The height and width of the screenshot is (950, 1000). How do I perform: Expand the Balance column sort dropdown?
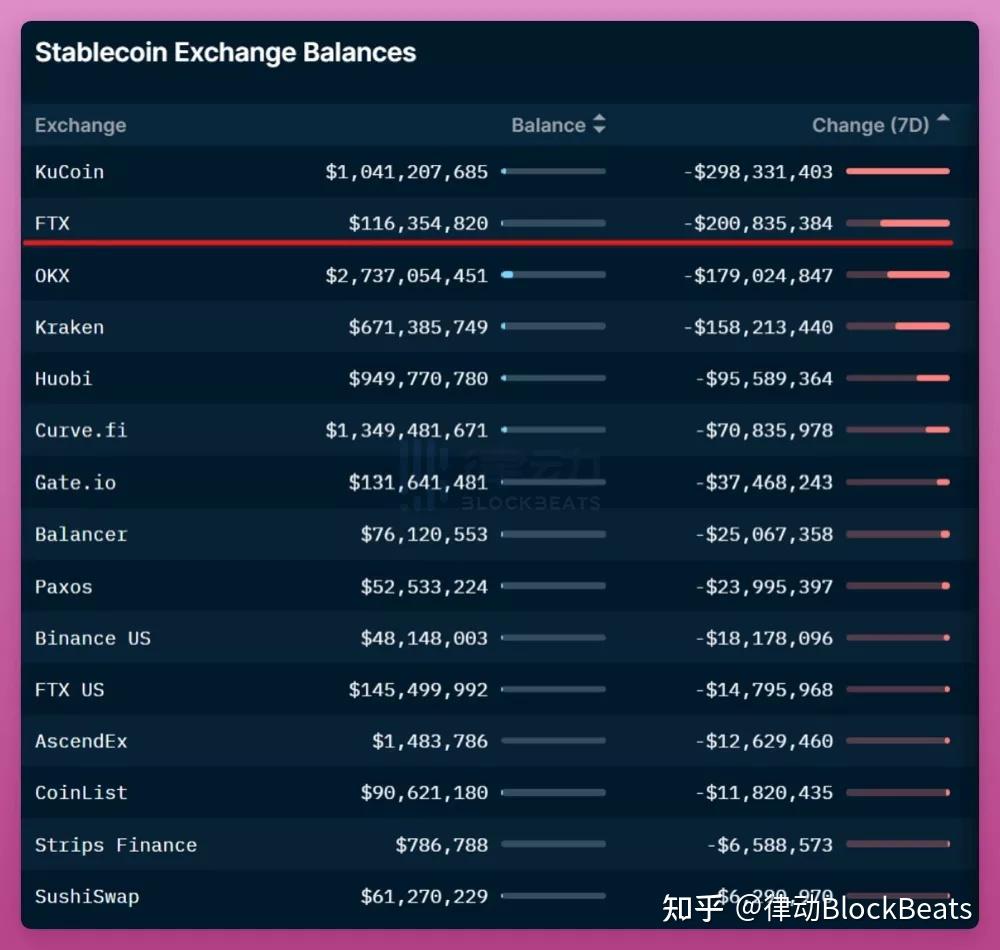[x=598, y=125]
